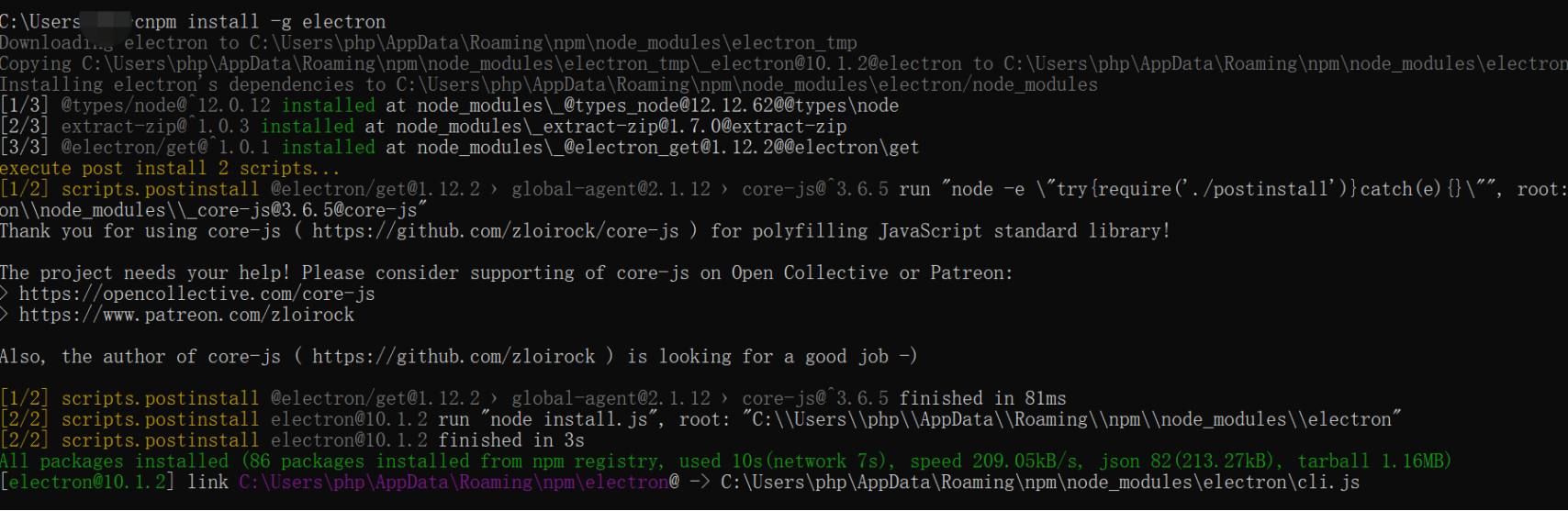1568x511 pixels.
Task: Click the 'Copying' electron_tmp path line
Action: tap(784, 64)
